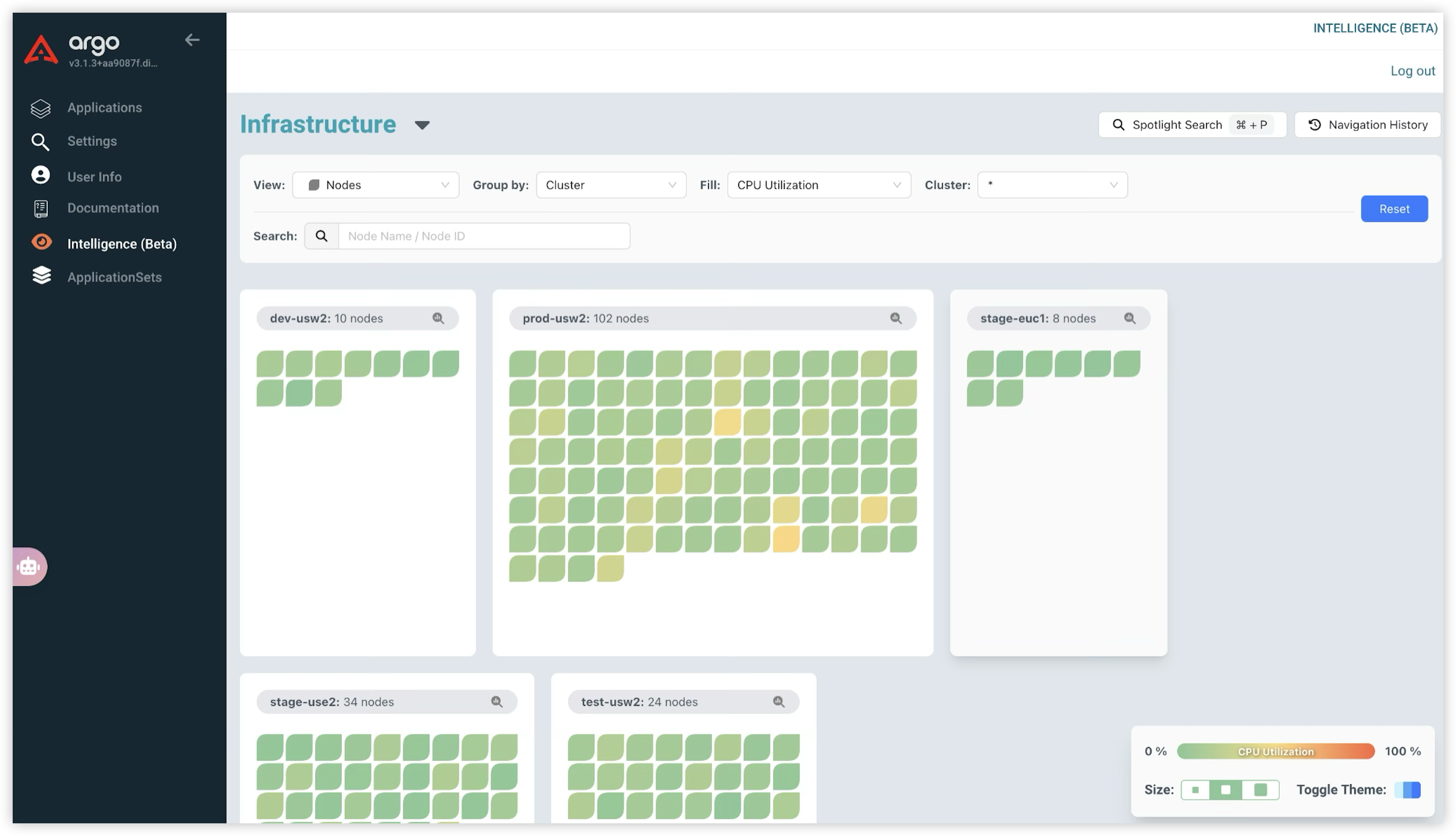This screenshot has width=1456, height=836.
Task: Open Applications in the sidebar
Action: pyautogui.click(x=104, y=107)
